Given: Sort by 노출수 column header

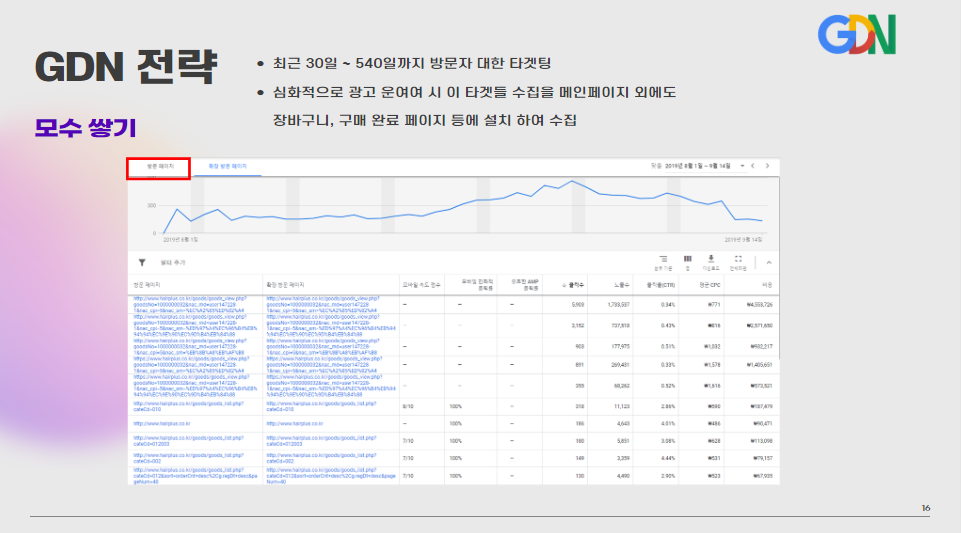Looking at the screenshot, I should point(621,285).
